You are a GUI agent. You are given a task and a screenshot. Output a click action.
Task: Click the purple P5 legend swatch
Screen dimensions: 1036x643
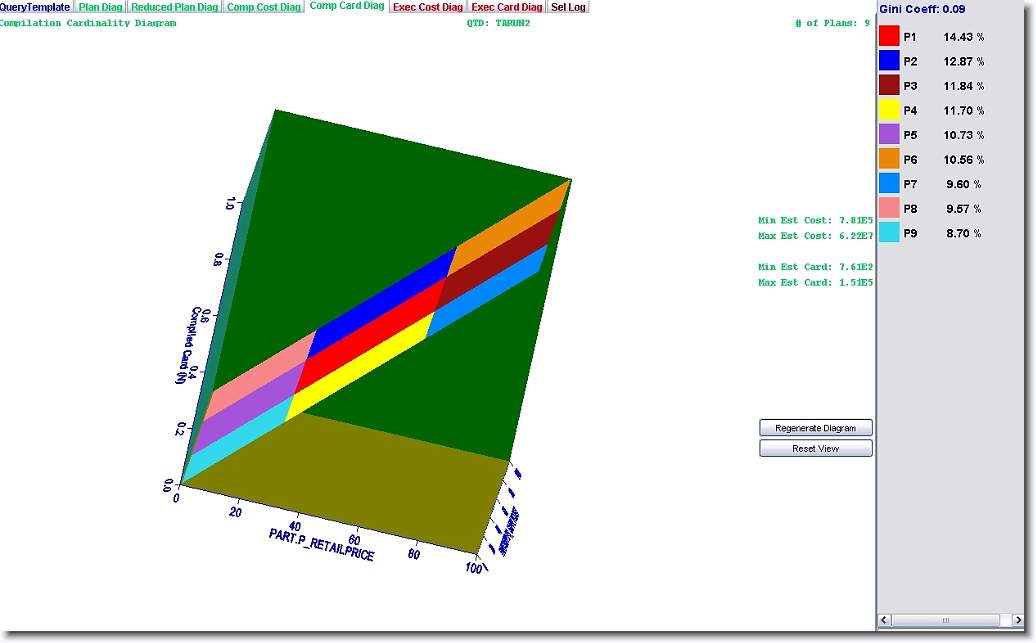(x=889, y=135)
